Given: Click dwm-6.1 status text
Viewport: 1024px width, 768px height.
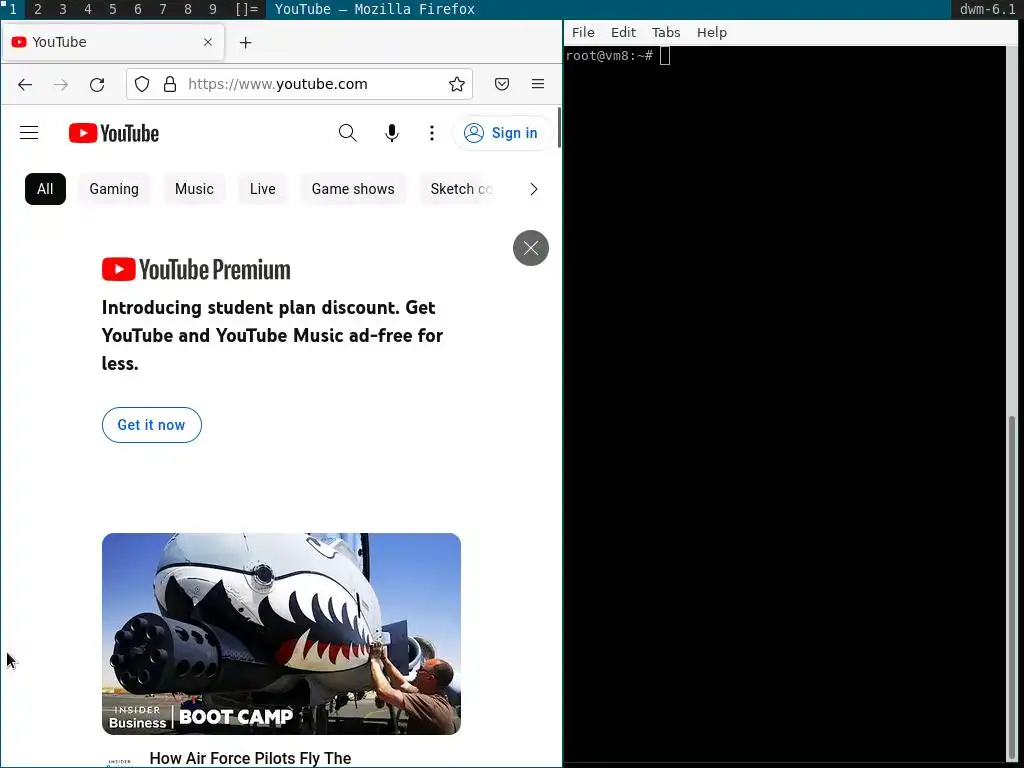Looking at the screenshot, I should 987,9.
